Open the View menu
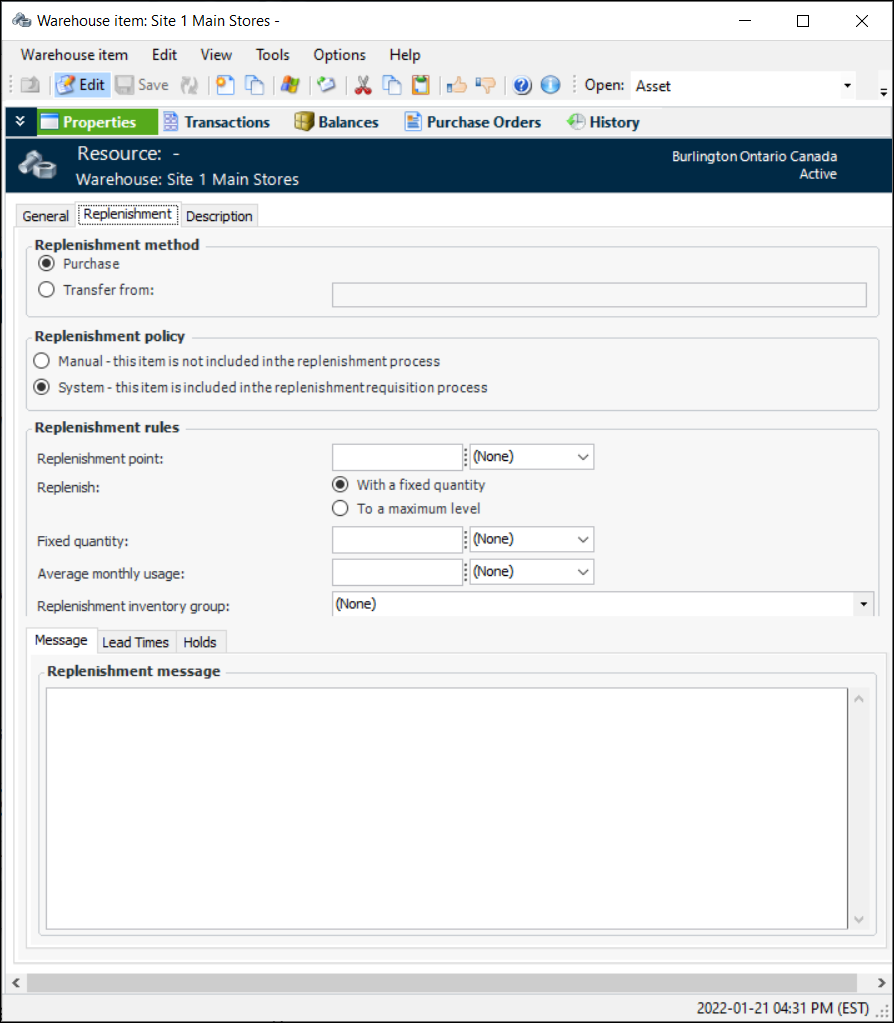The image size is (894, 1023). tap(216, 55)
